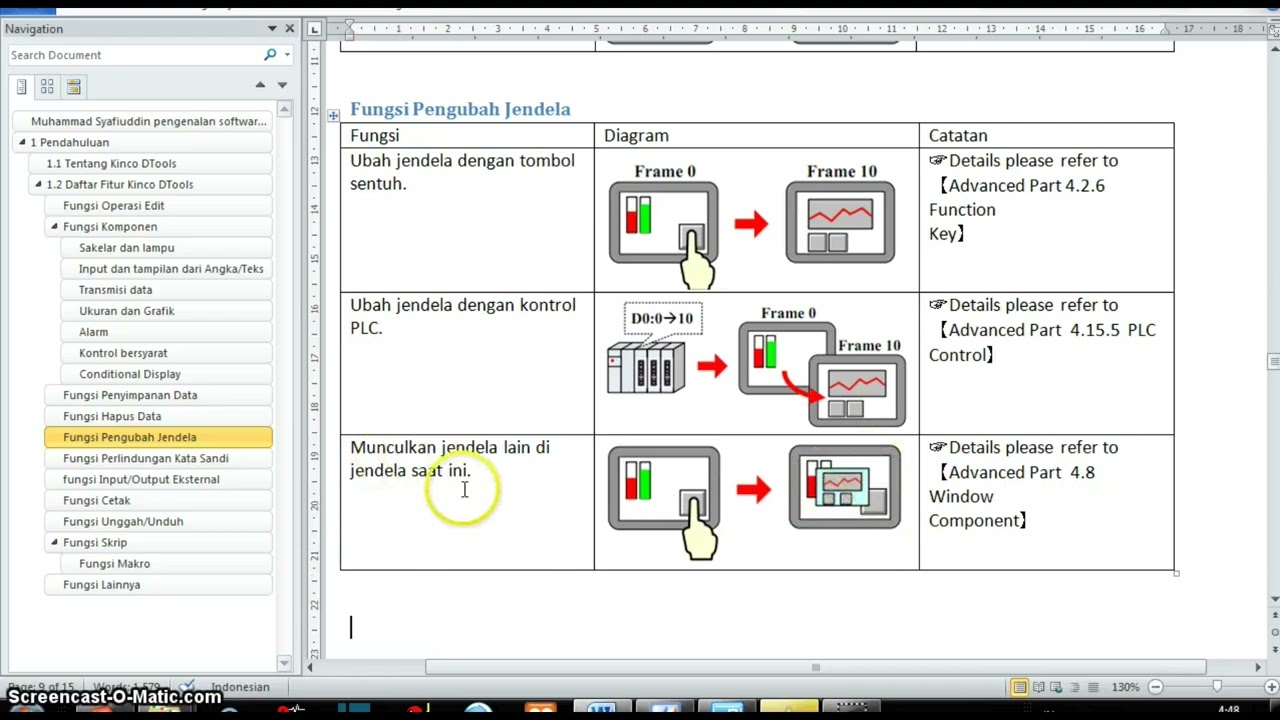Image resolution: width=1280 pixels, height=720 pixels.
Task: Select Input dan tampilan dari Angka/Teks
Action: 167,268
